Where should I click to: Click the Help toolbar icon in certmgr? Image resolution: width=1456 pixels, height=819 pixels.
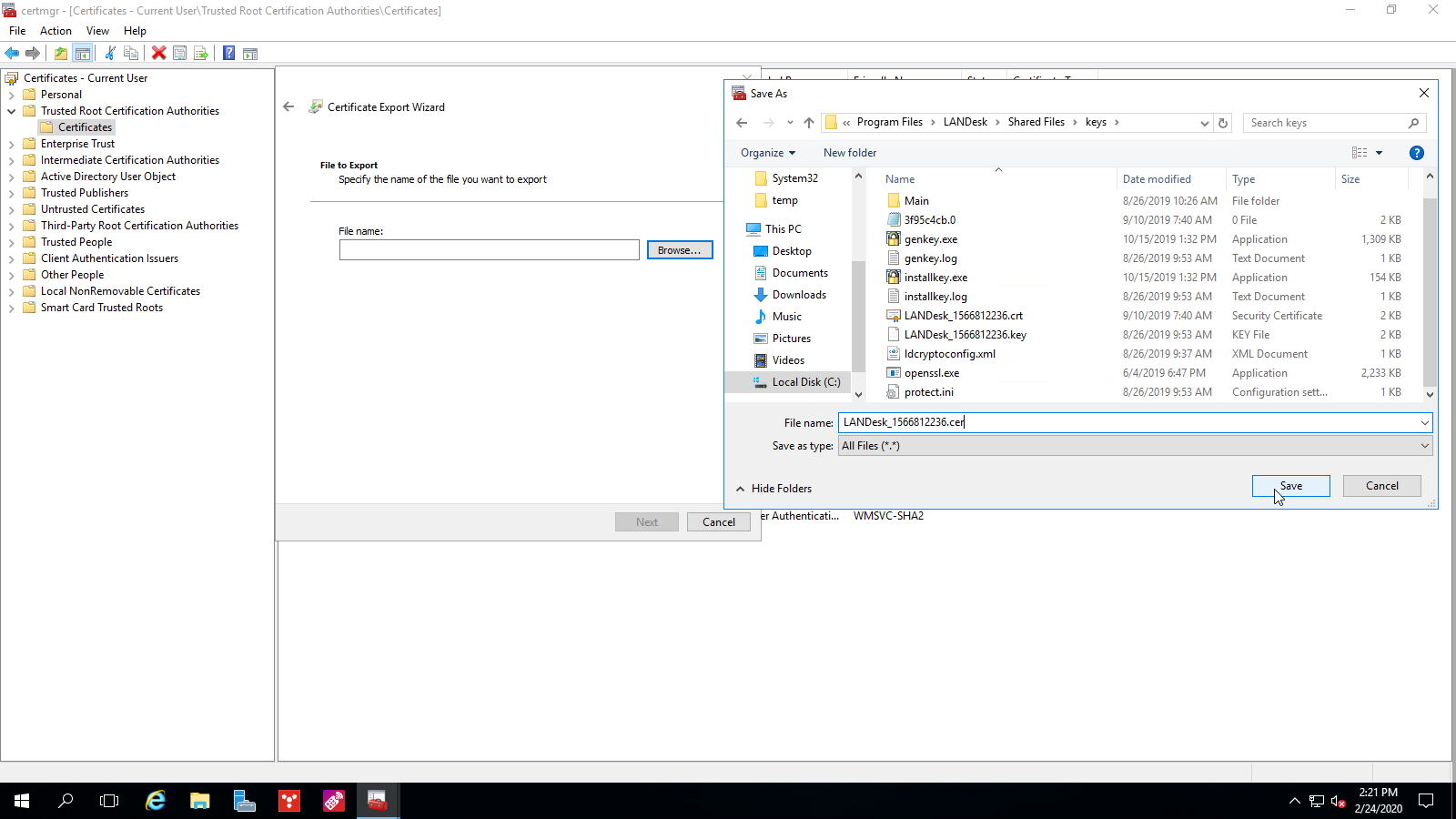point(228,53)
